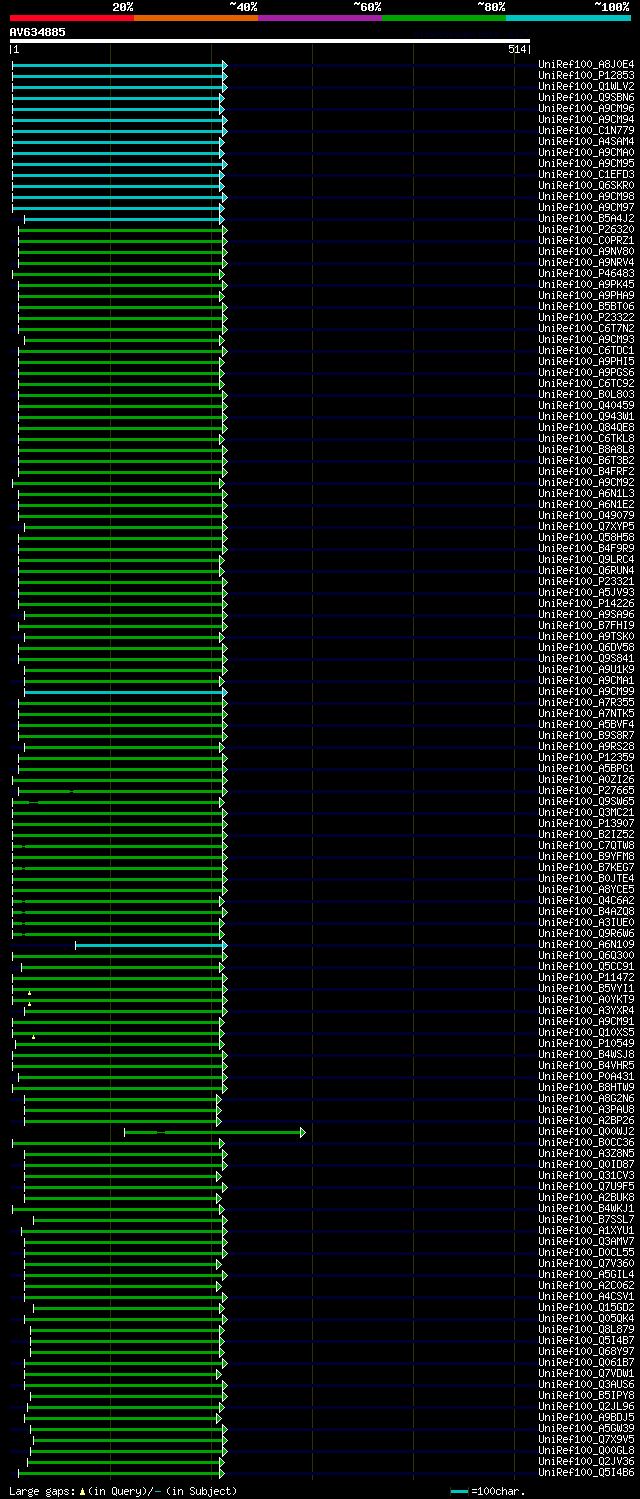Image resolution: width=640 pixels, height=1499 pixels.
Task: Select hit UniRef100_A9NV80
Action: point(586,251)
